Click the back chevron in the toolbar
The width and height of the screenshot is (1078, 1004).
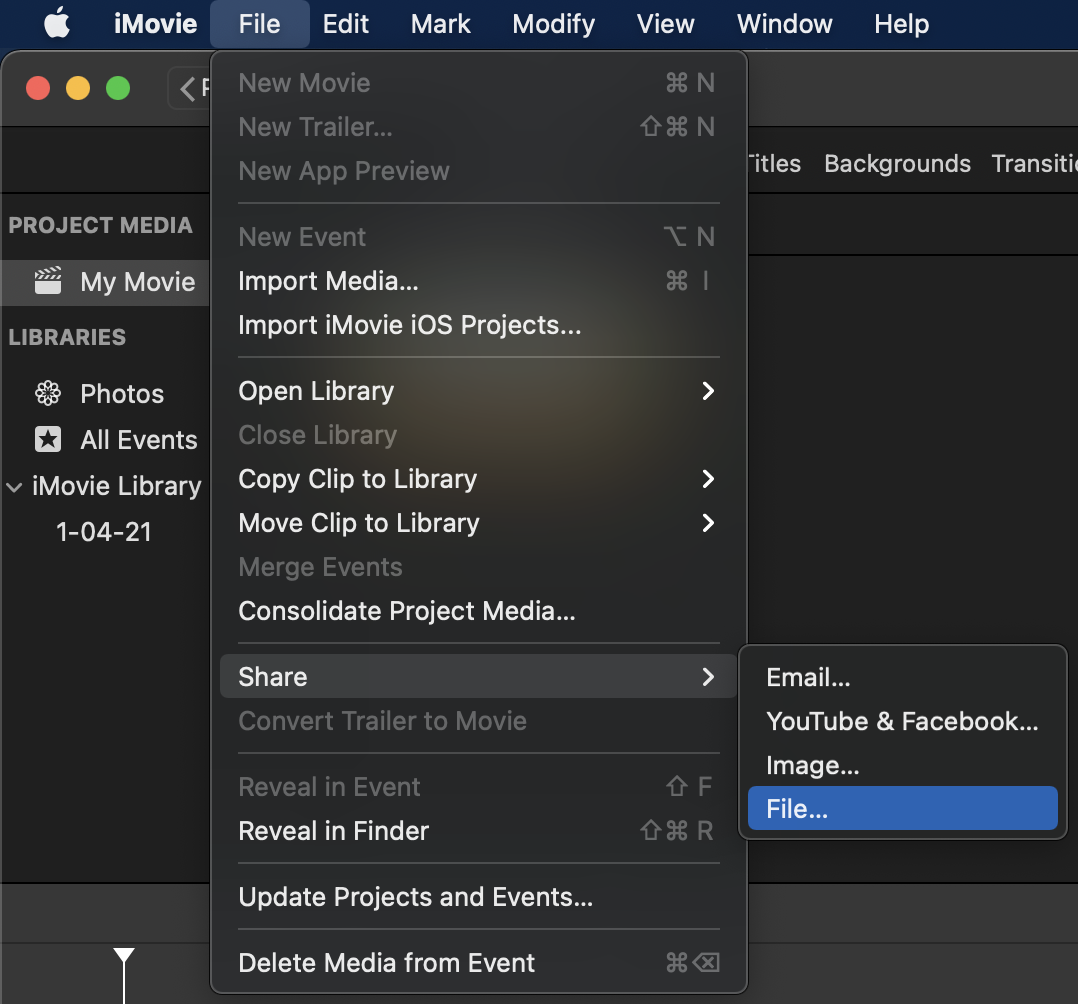click(x=187, y=89)
